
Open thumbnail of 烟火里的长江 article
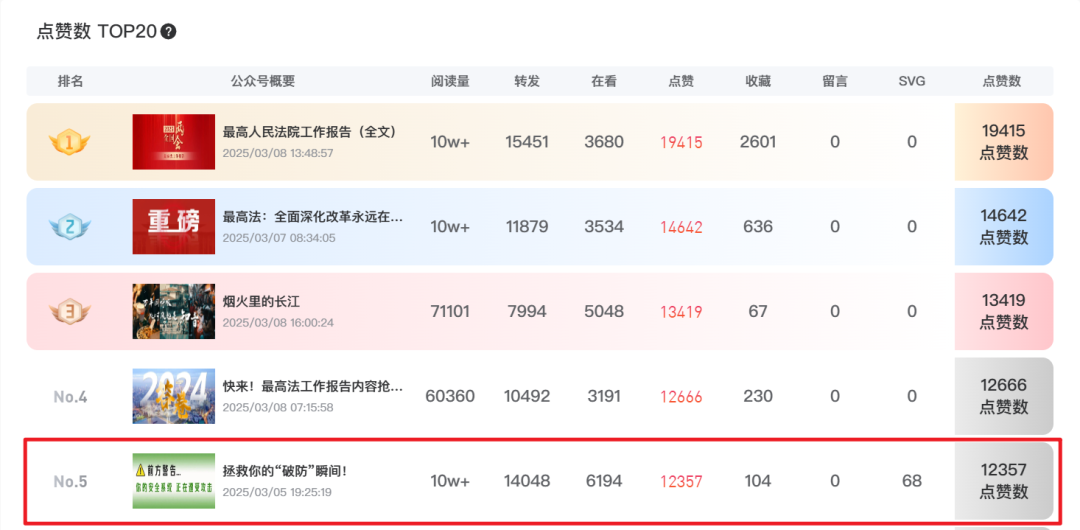pyautogui.click(x=174, y=312)
